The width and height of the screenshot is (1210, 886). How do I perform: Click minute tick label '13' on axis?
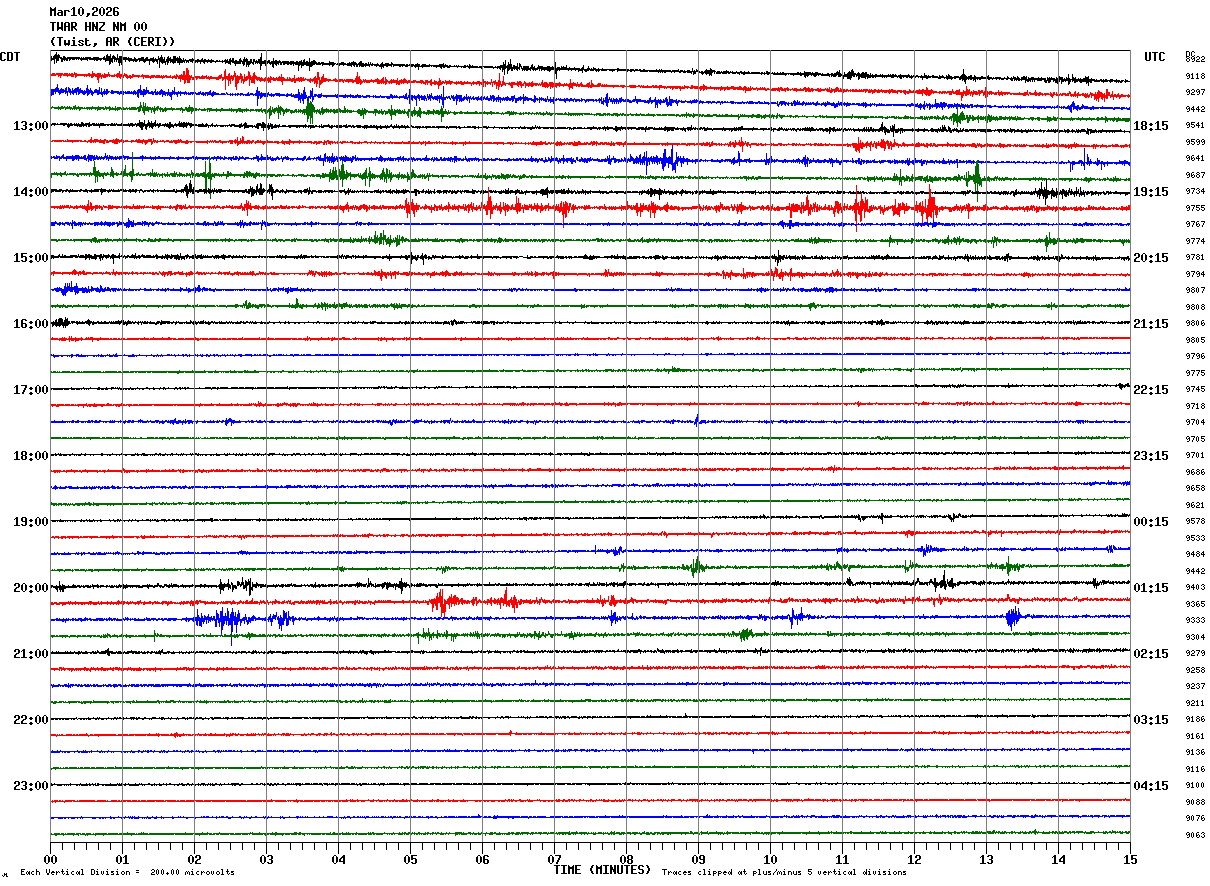pyautogui.click(x=986, y=859)
